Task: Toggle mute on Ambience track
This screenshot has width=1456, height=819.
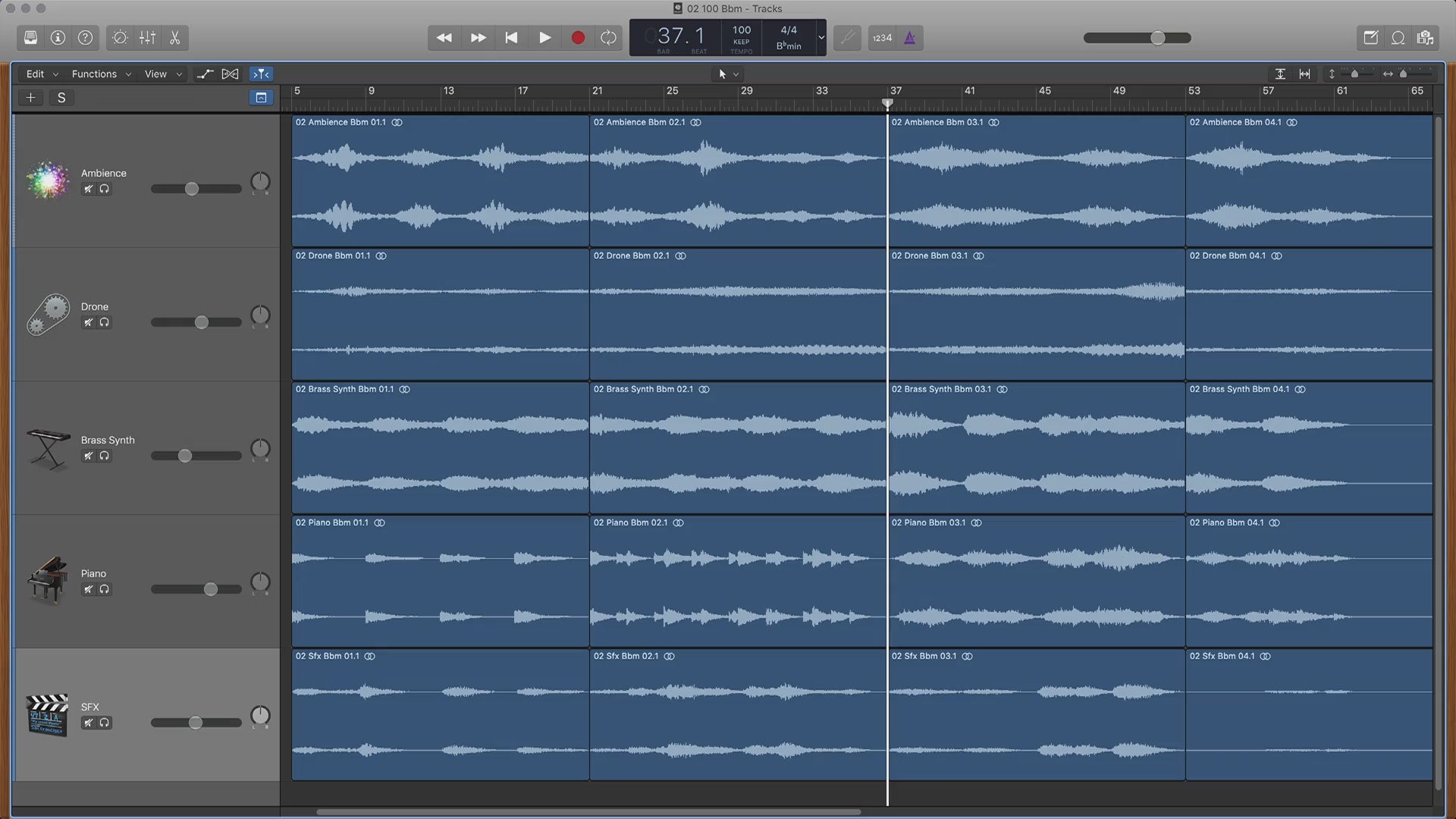Action: [87, 189]
